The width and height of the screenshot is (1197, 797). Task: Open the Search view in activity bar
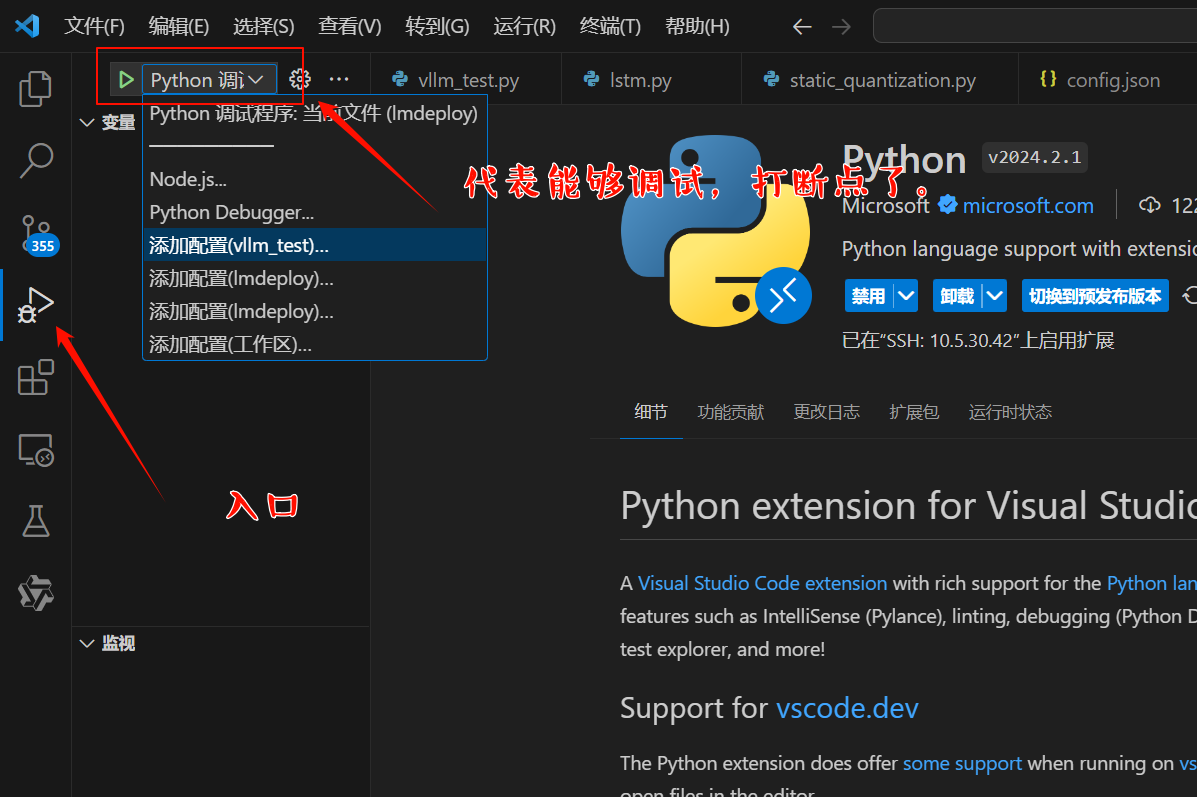point(35,160)
